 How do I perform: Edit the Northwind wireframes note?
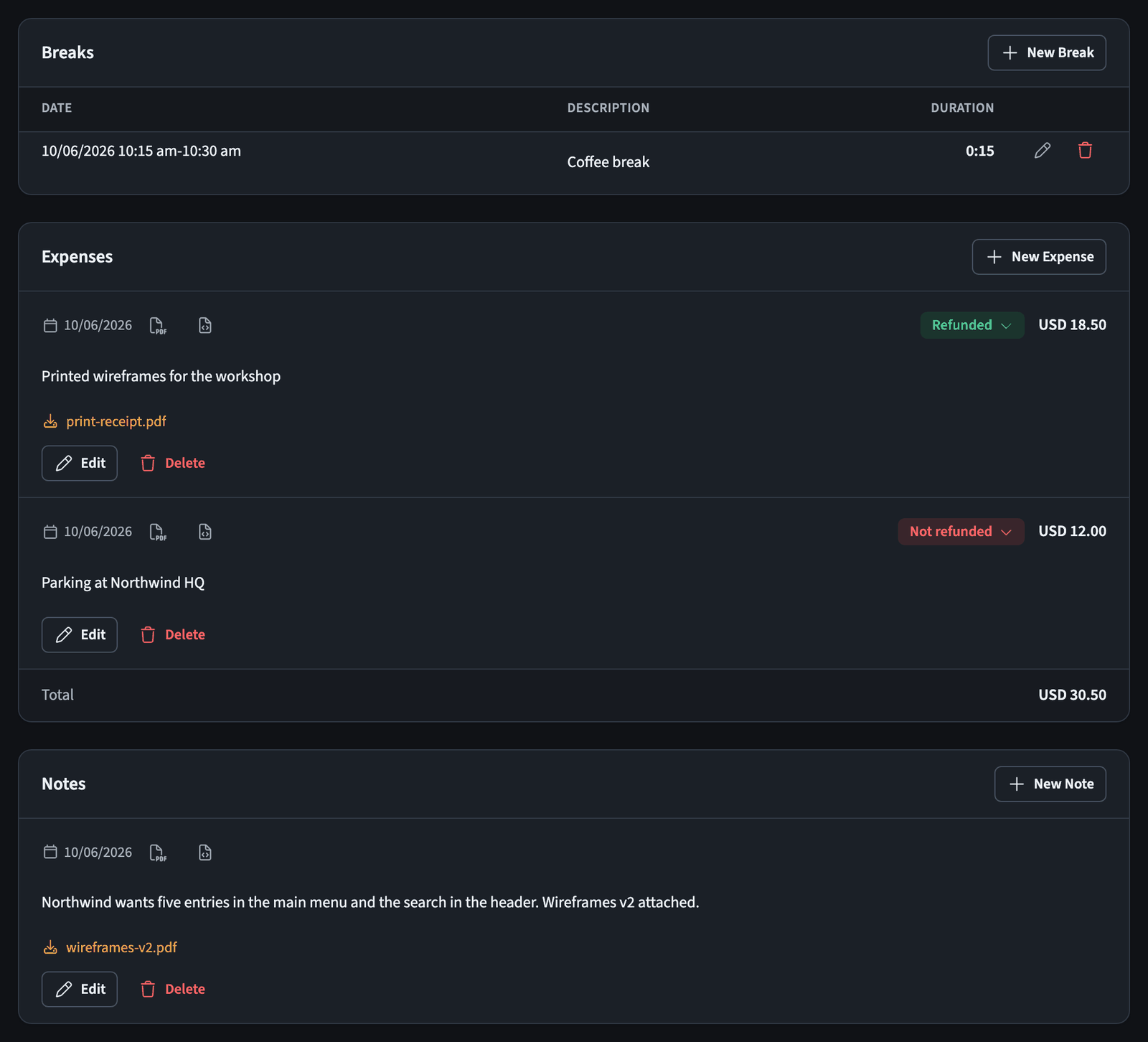pos(80,990)
